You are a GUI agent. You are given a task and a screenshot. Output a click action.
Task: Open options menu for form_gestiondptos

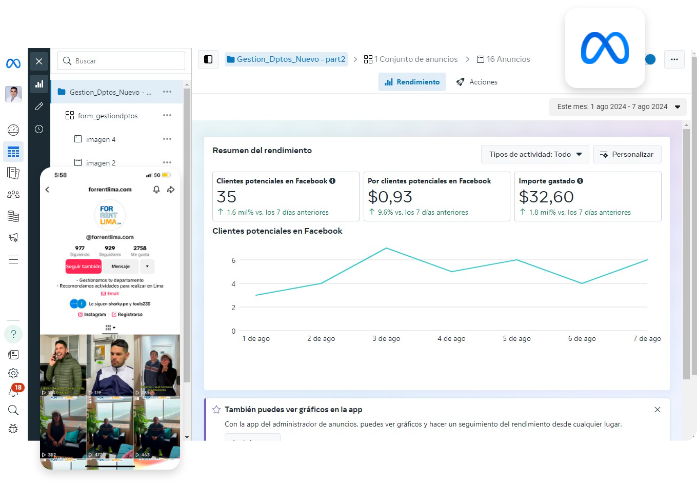(x=167, y=115)
